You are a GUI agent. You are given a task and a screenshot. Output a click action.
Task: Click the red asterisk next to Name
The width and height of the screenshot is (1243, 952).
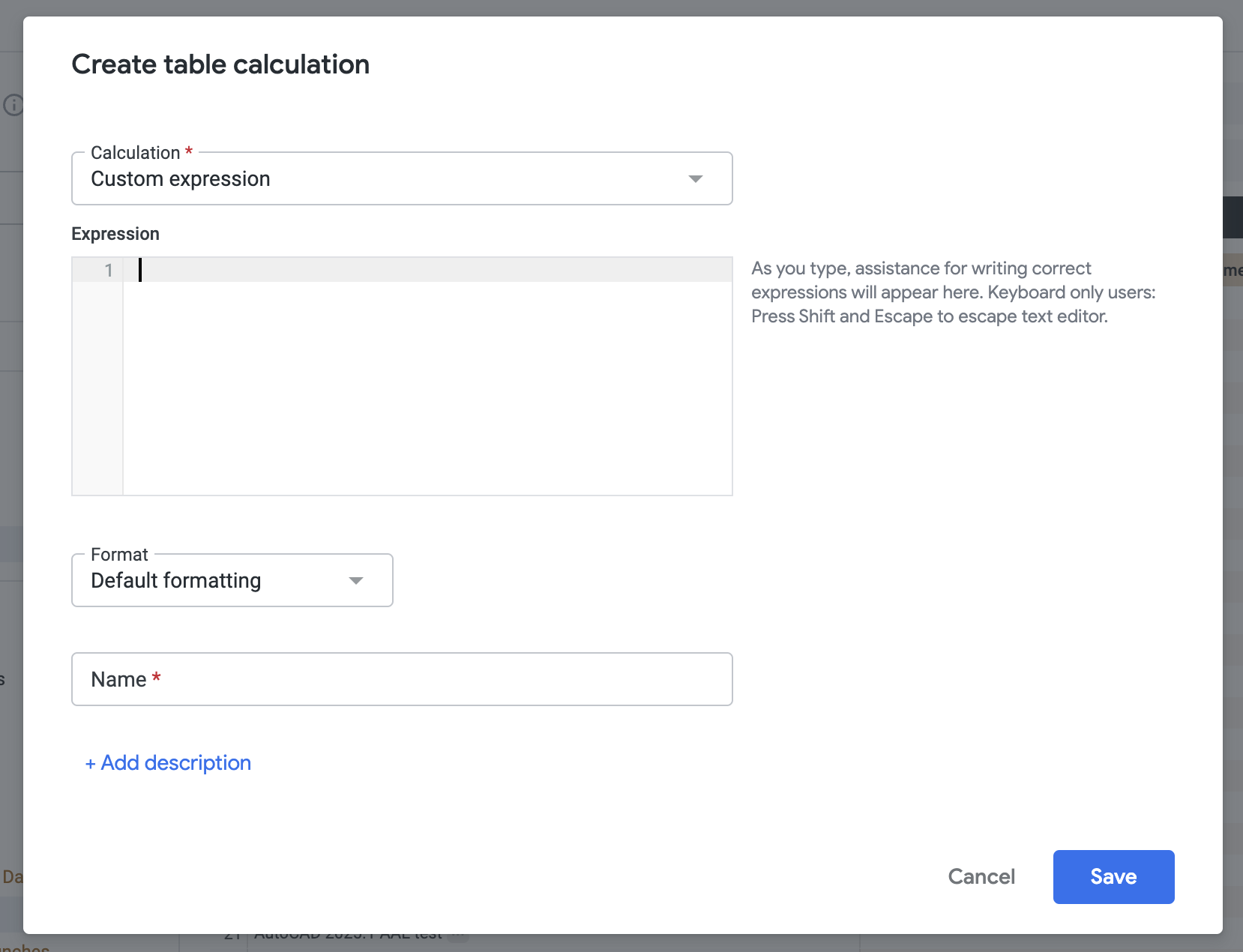[x=156, y=678]
